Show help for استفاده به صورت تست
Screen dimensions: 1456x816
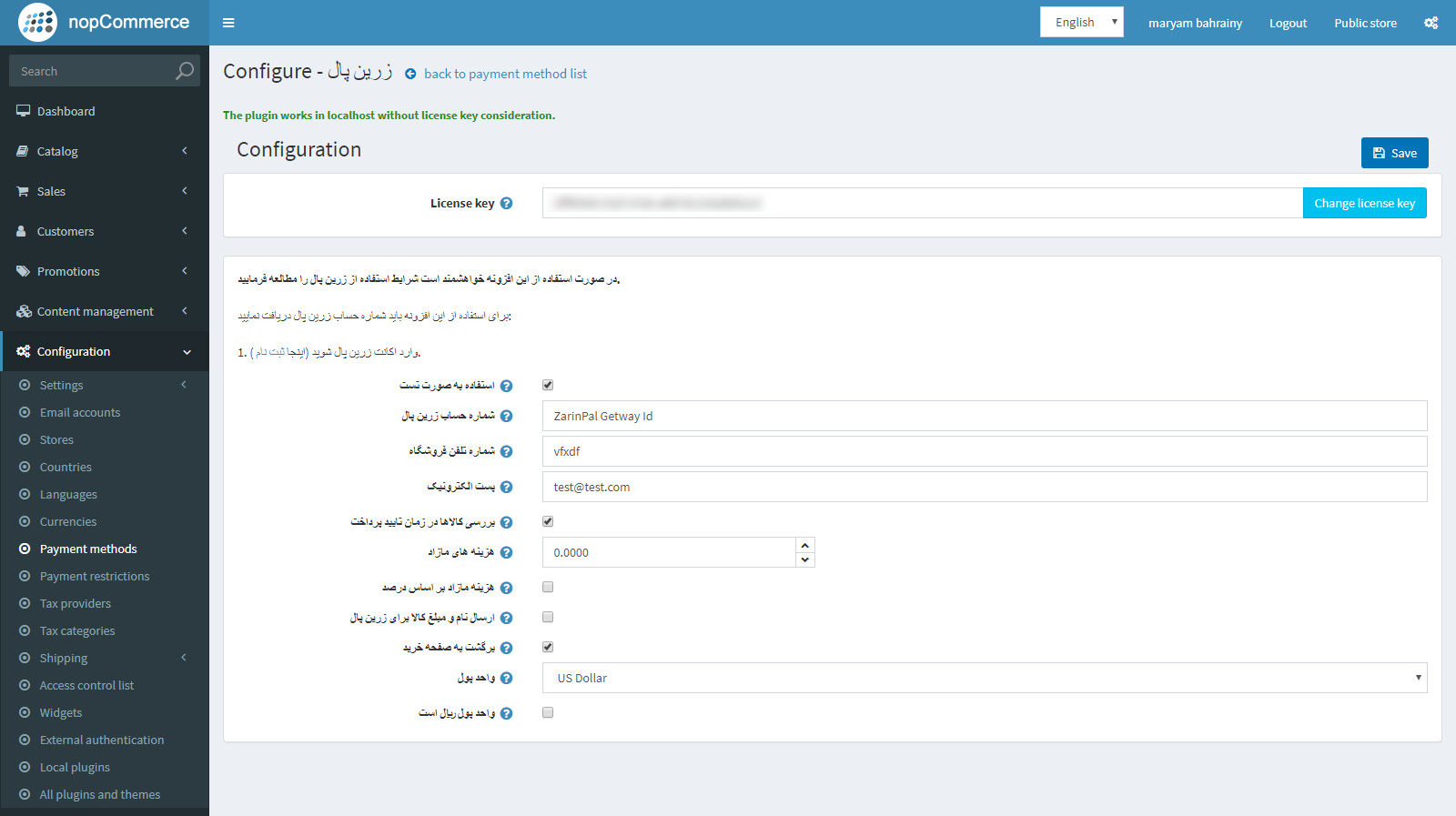click(506, 386)
